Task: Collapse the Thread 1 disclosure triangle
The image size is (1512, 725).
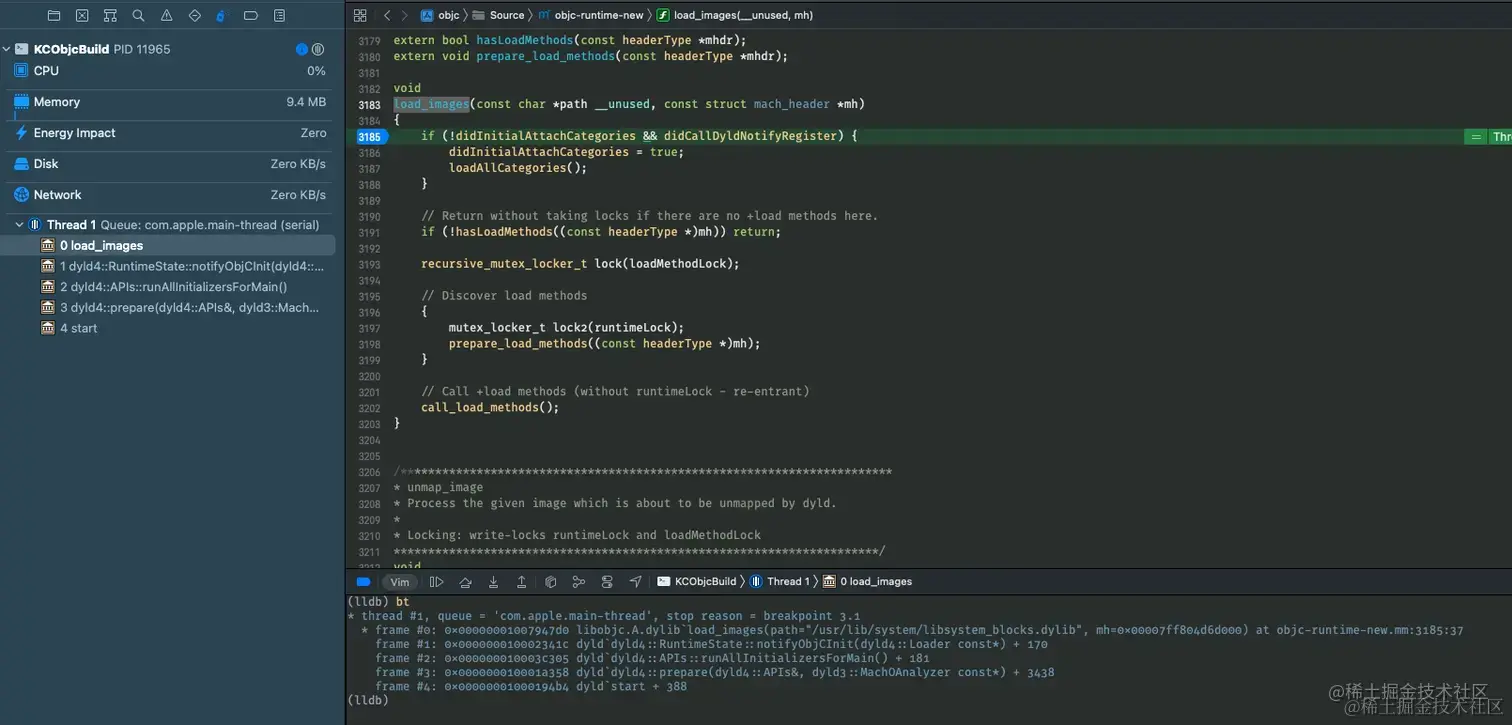Action: pos(19,225)
